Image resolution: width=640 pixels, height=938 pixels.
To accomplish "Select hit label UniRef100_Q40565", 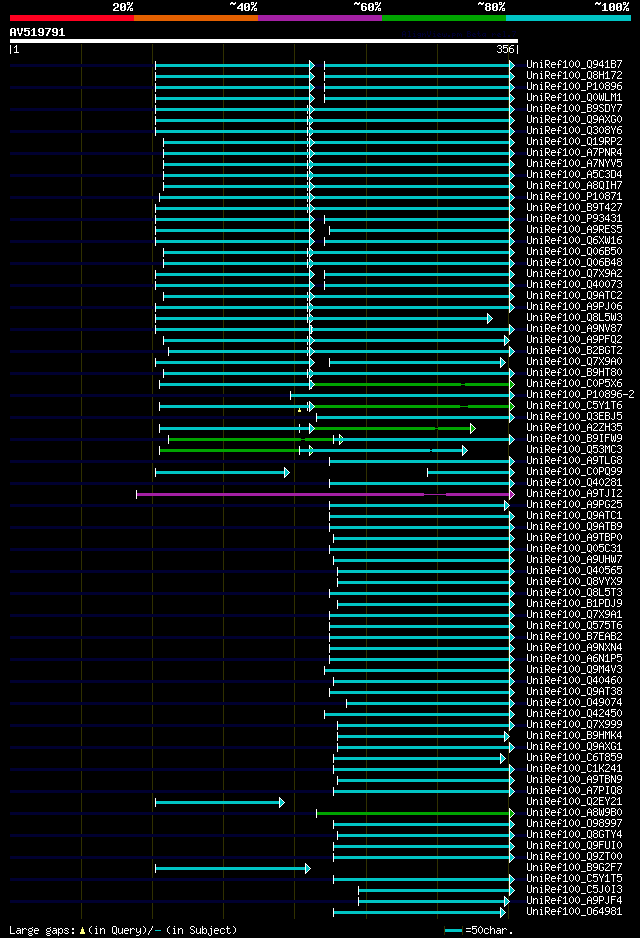I will tap(574, 571).
